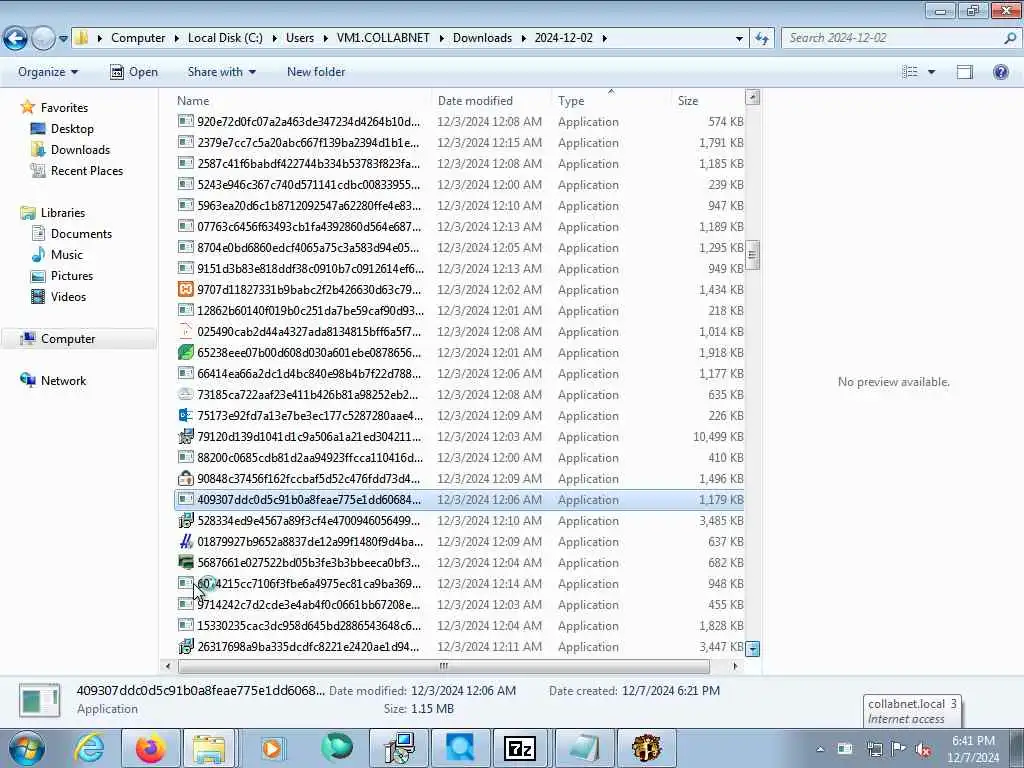Open Windows Media Player from taskbar
Viewport: 1024px width, 768px height.
pos(272,748)
